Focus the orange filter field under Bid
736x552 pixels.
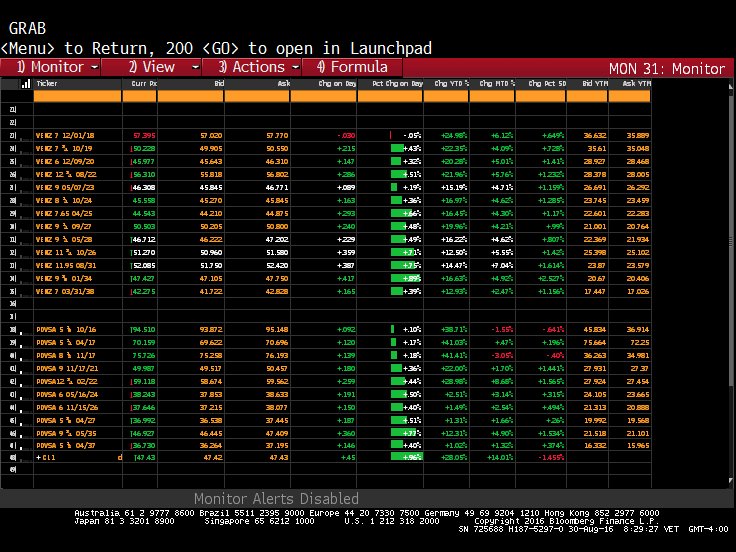point(191,96)
